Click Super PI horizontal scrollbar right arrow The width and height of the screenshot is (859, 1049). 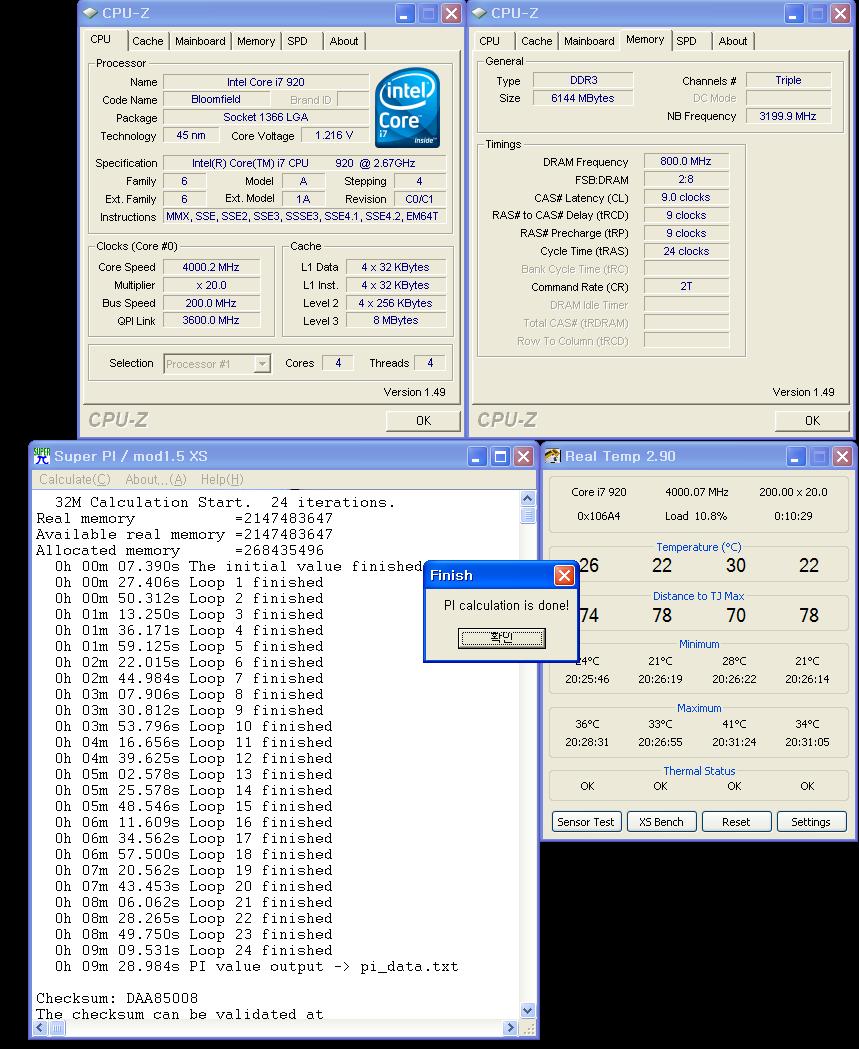510,1028
